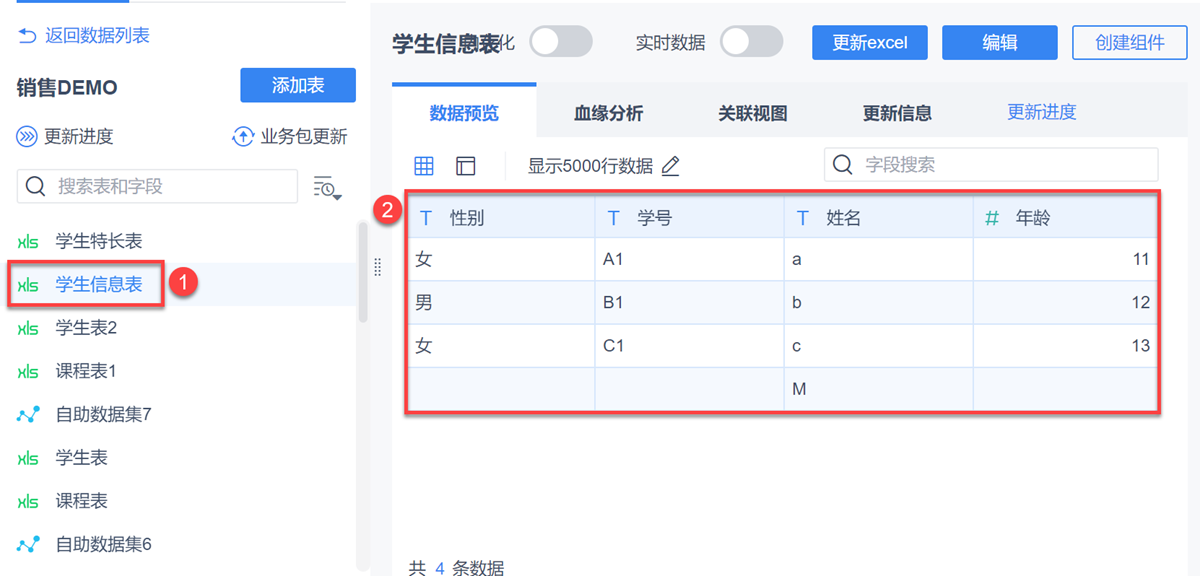
Task: Click the 创建组件 button
Action: coord(1130,43)
